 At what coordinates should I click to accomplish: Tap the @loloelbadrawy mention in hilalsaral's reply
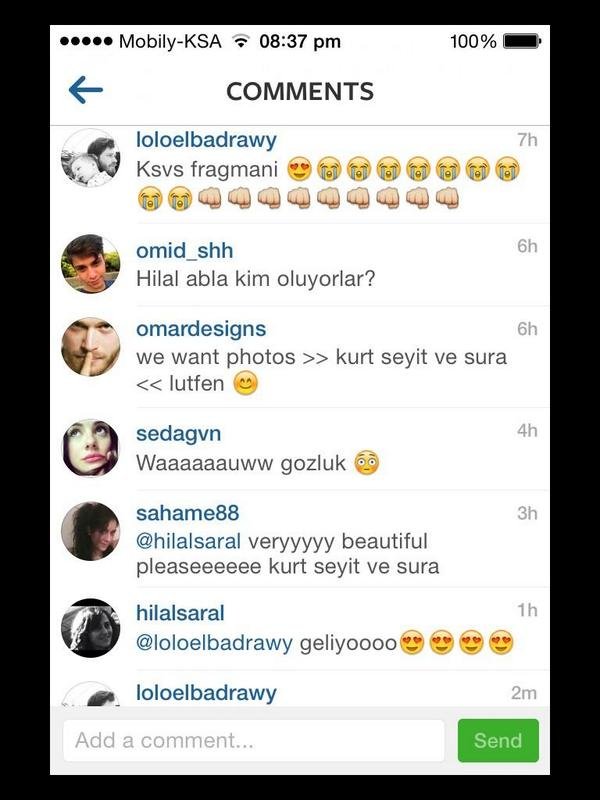[214, 643]
